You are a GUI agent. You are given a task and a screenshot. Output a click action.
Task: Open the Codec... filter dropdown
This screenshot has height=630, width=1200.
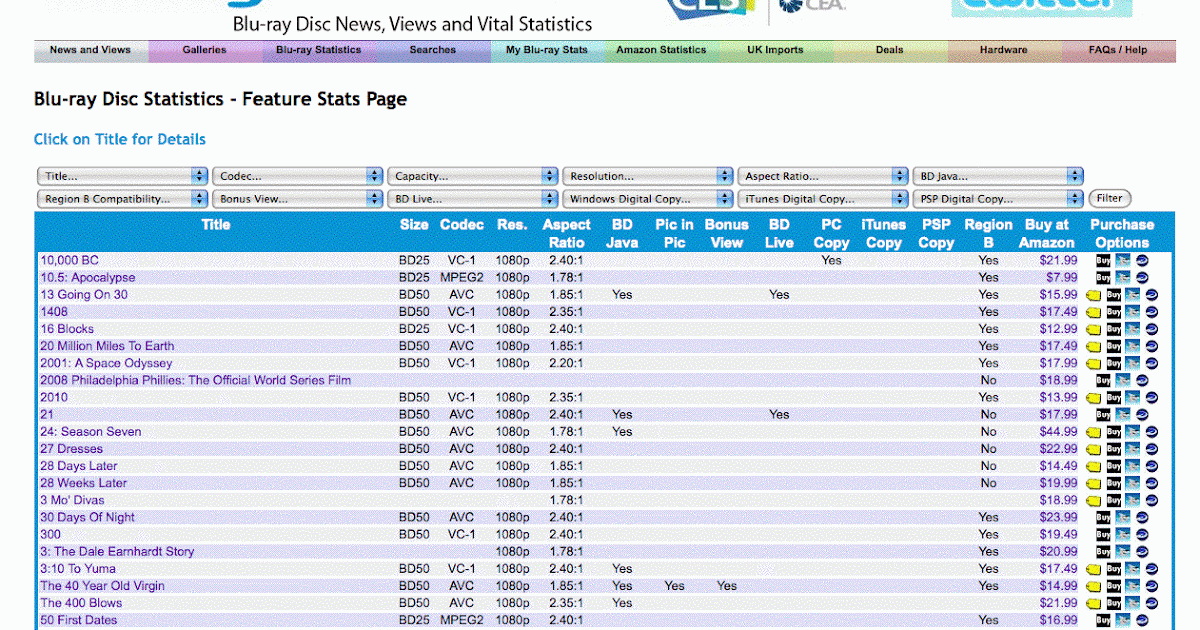click(x=298, y=176)
